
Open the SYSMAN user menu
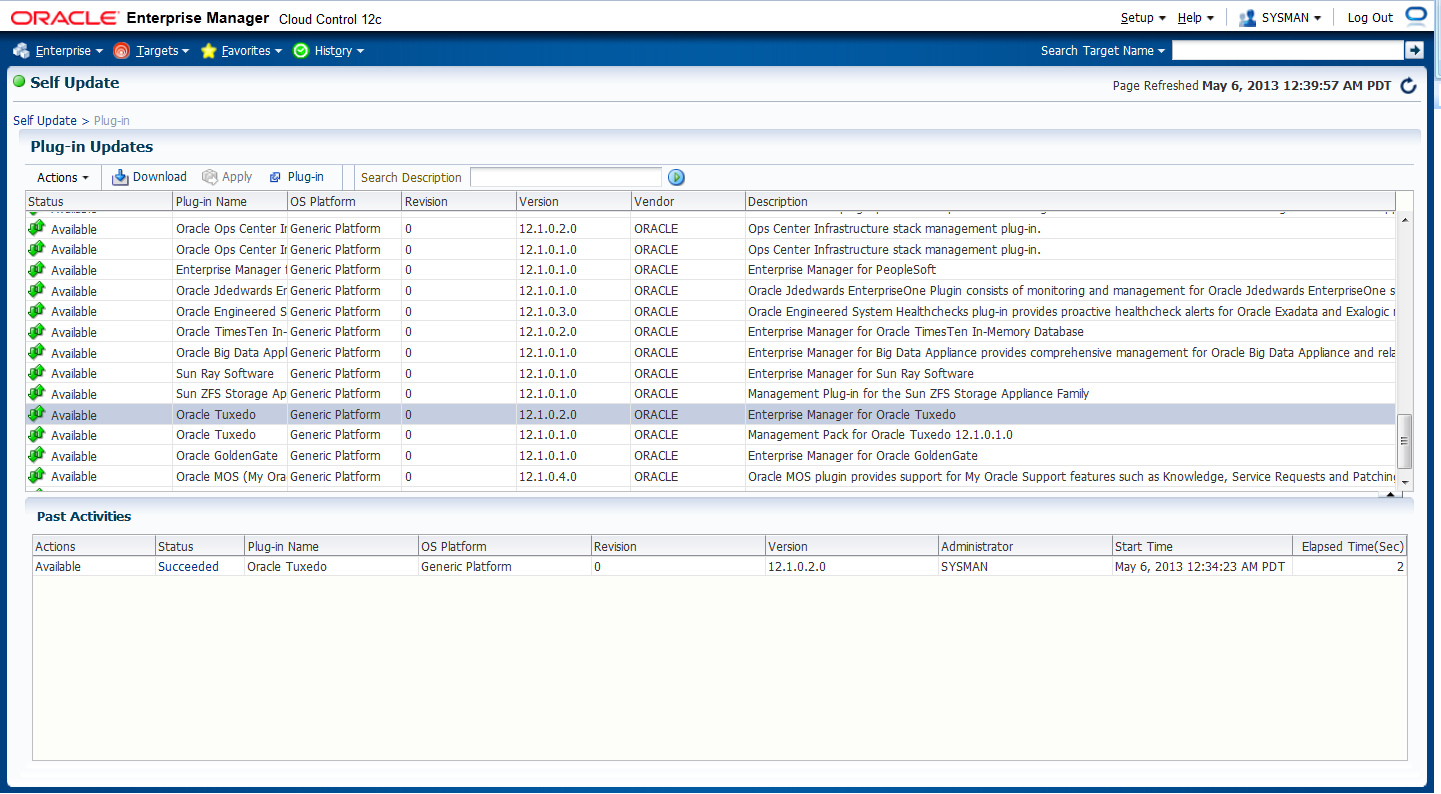pyautogui.click(x=1280, y=18)
